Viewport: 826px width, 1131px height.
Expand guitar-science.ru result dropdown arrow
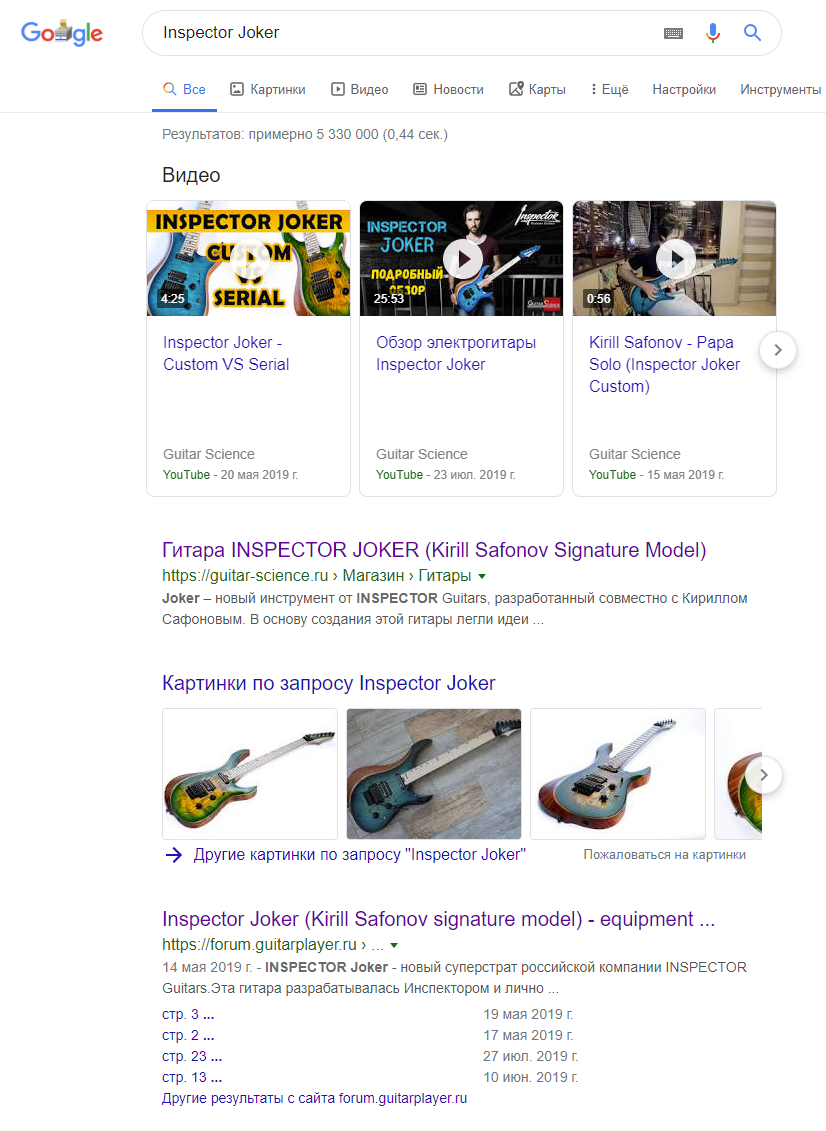coord(482,576)
